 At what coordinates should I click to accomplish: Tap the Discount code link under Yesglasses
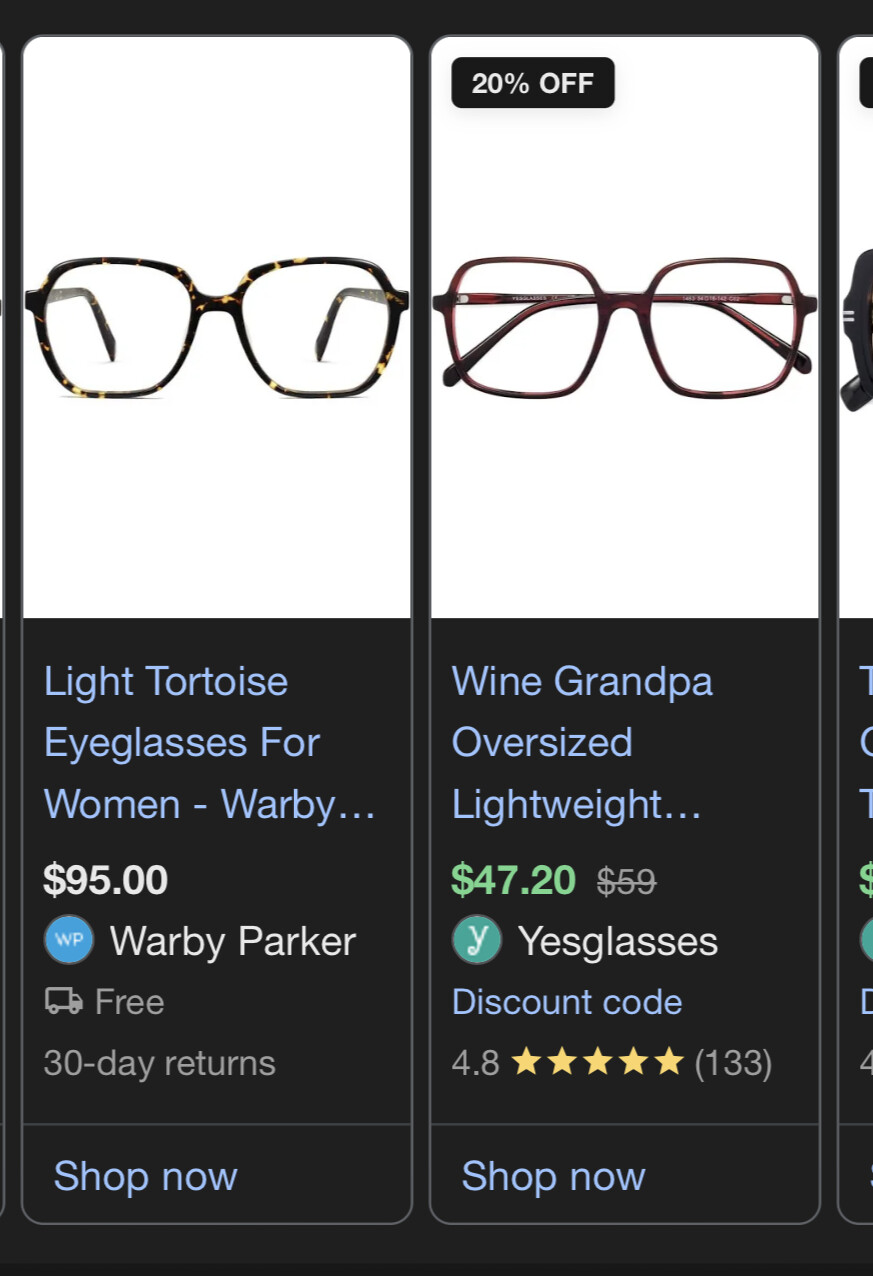[x=567, y=1002]
